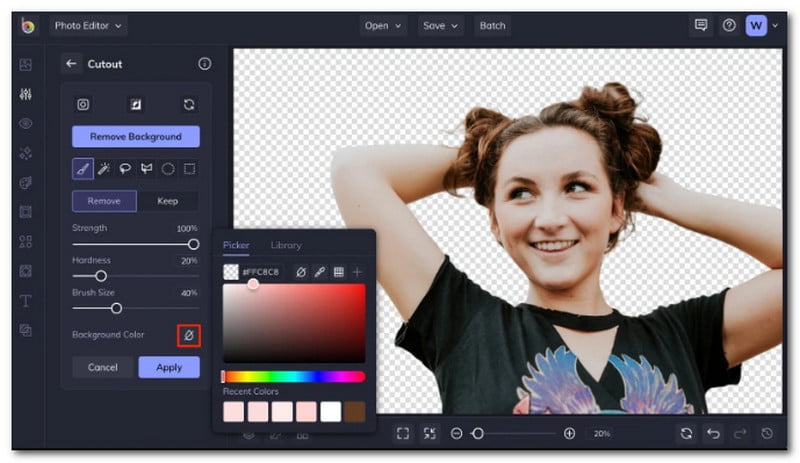Open the Text tool in sidebar
Image resolution: width=800 pixels, height=463 pixels.
(26, 300)
